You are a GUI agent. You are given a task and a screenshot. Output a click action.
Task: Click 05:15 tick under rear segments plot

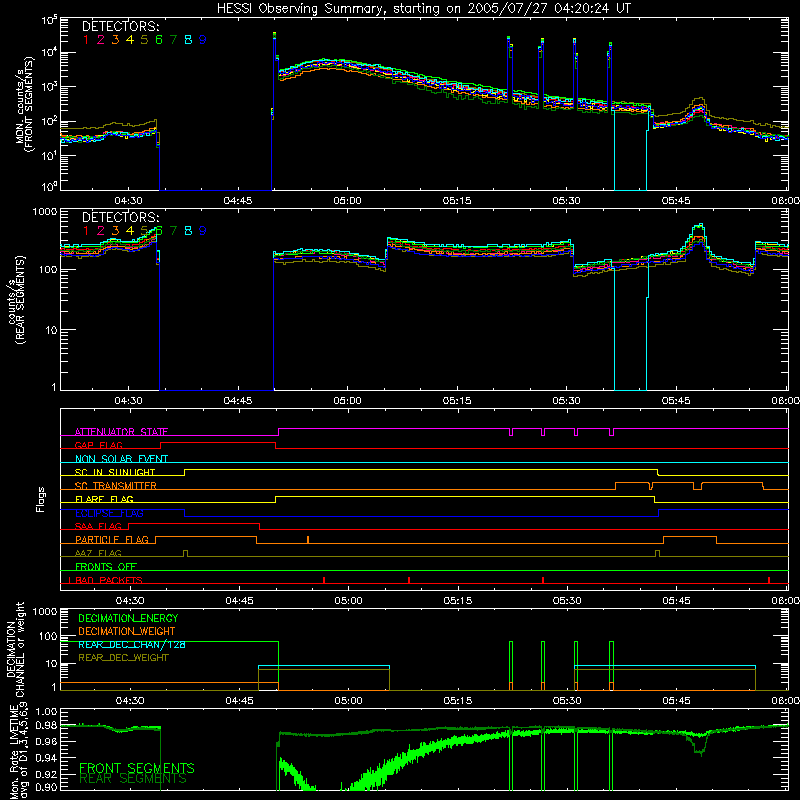pos(457,401)
